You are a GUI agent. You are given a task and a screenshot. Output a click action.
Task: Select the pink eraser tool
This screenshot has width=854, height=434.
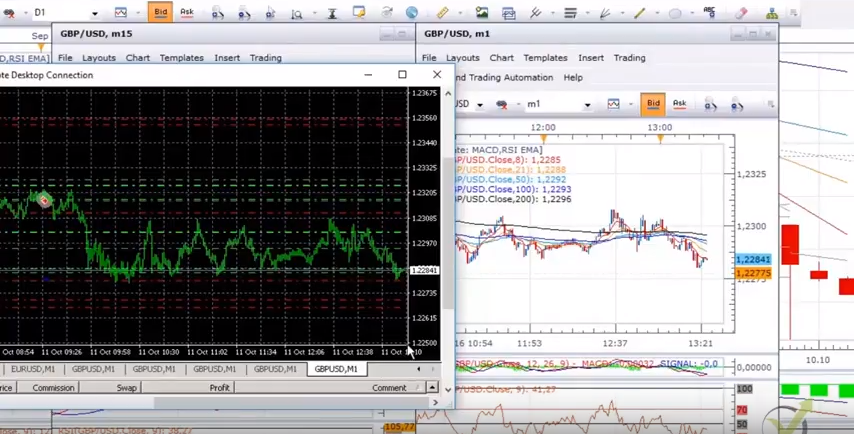(741, 13)
